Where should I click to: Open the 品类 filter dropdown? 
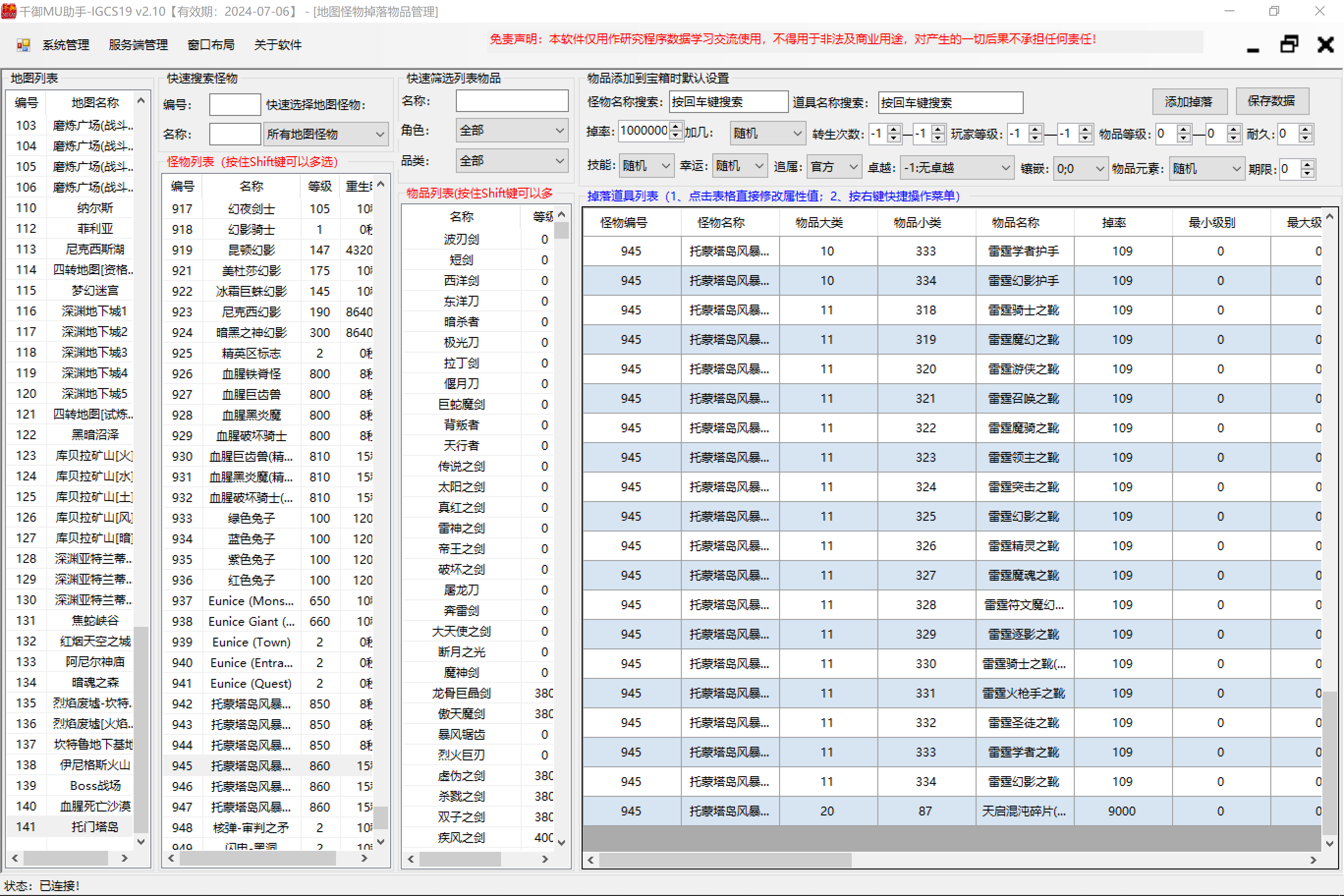pos(512,161)
